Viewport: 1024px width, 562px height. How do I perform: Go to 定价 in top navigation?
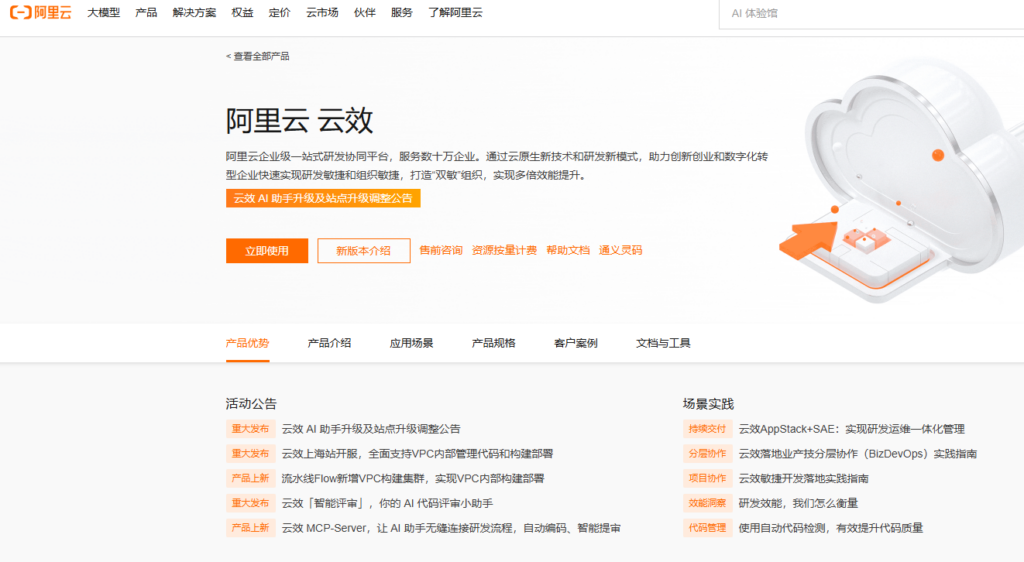pos(279,12)
